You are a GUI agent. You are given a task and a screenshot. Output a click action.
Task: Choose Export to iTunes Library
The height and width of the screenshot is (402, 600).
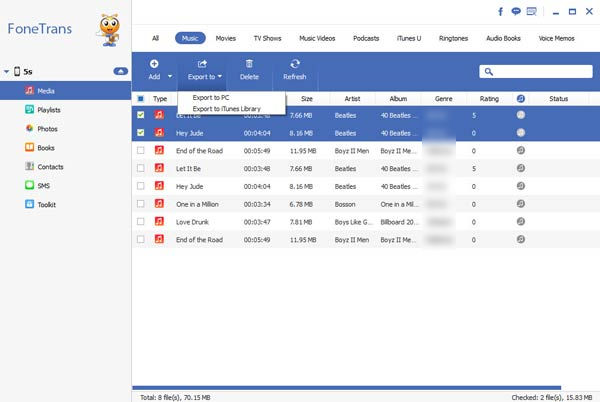[x=227, y=109]
